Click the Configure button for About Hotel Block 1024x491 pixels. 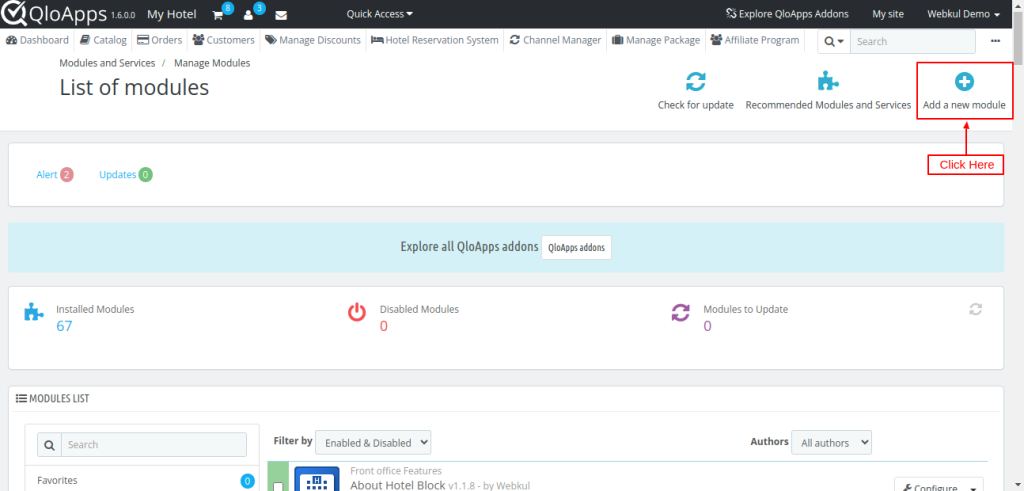(x=931, y=487)
